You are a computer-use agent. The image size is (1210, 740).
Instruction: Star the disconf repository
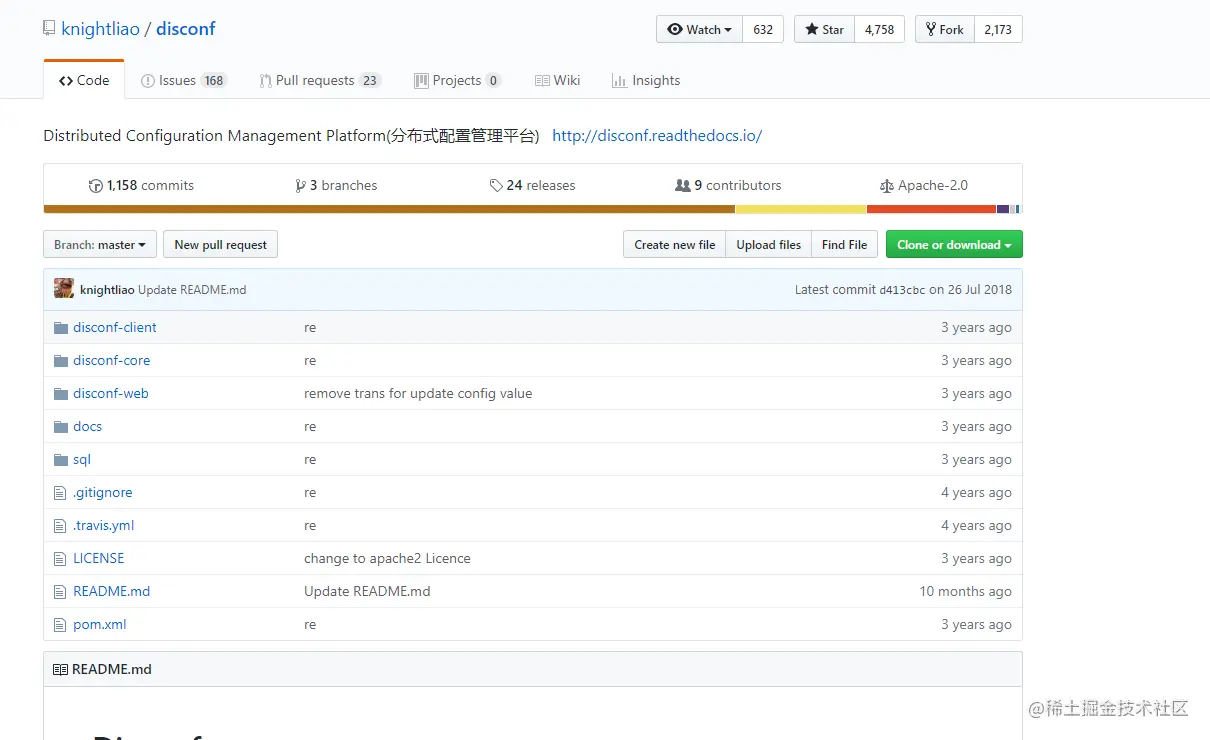(824, 29)
